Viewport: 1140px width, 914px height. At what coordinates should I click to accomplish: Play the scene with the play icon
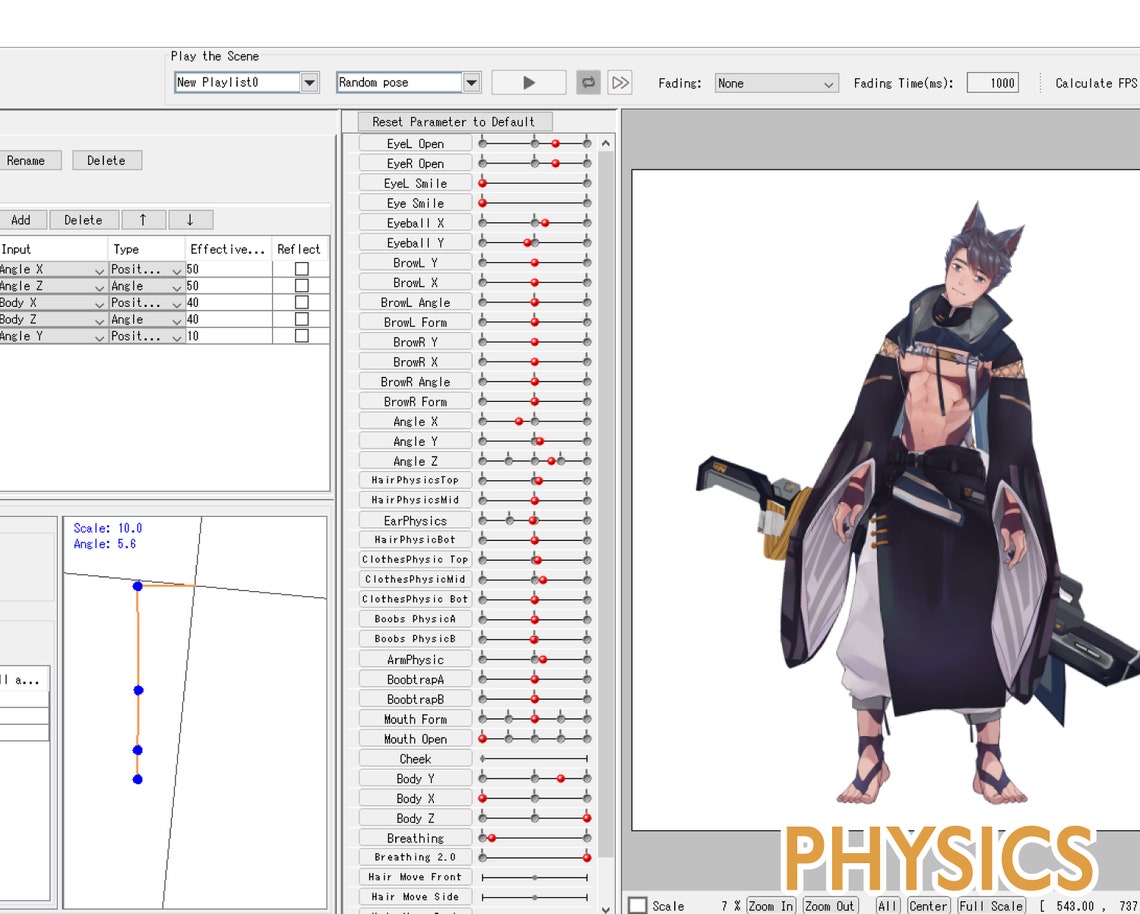[x=528, y=82]
